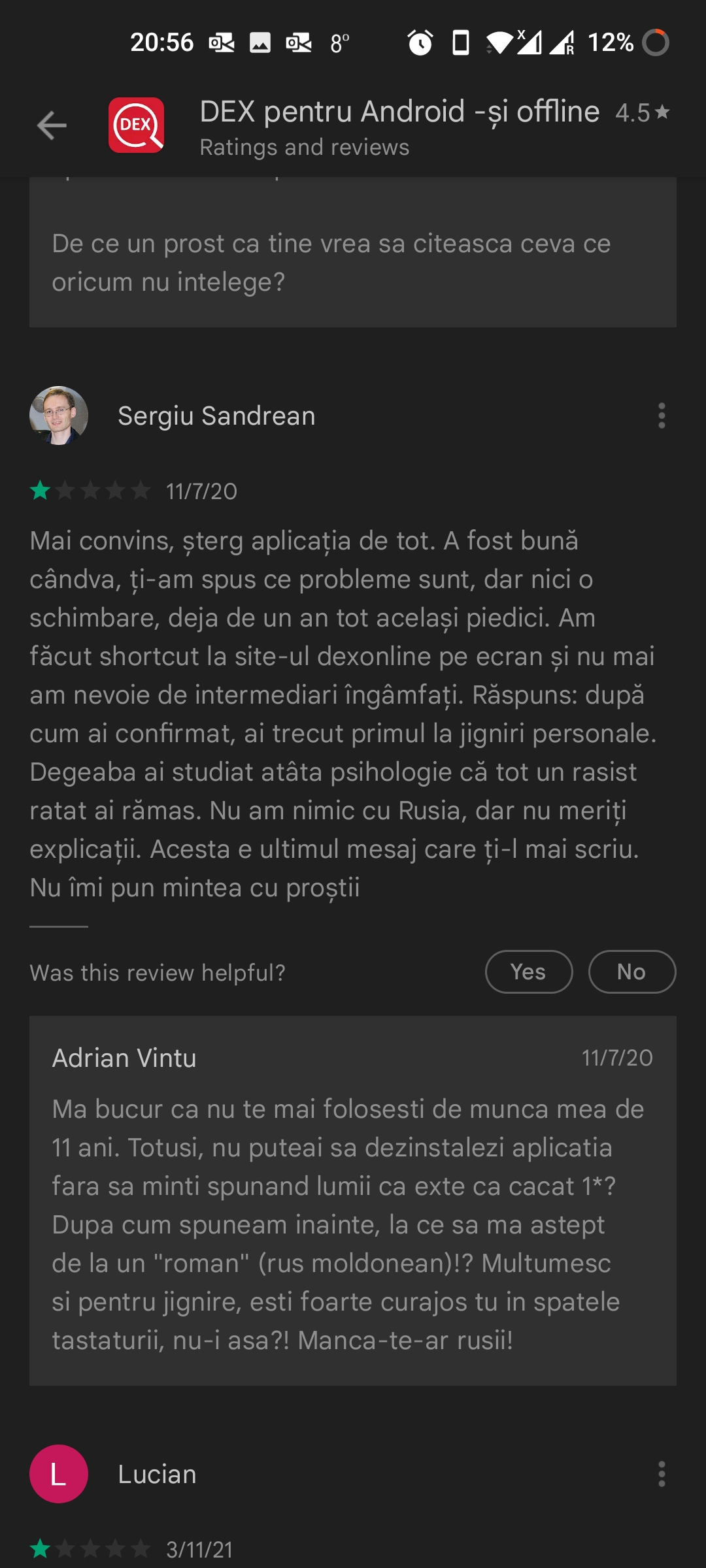Tap the back arrow

click(52, 125)
